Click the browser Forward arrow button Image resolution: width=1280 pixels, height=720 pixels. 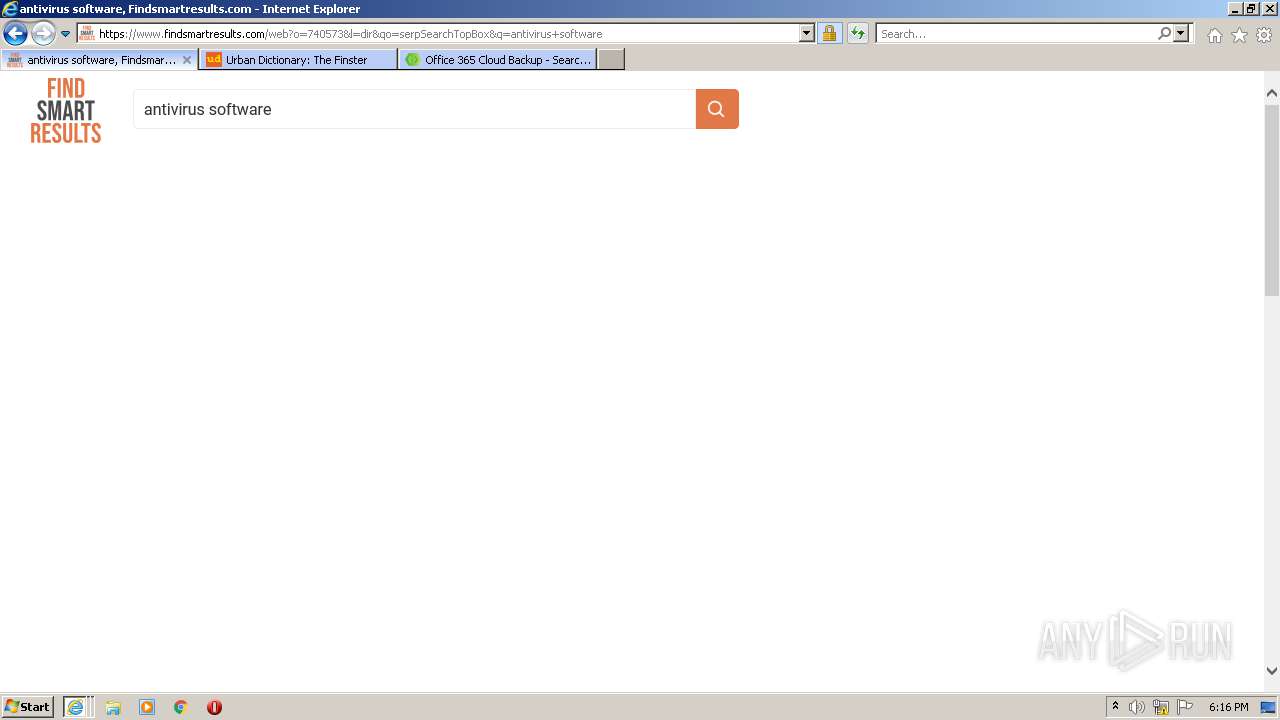(43, 34)
